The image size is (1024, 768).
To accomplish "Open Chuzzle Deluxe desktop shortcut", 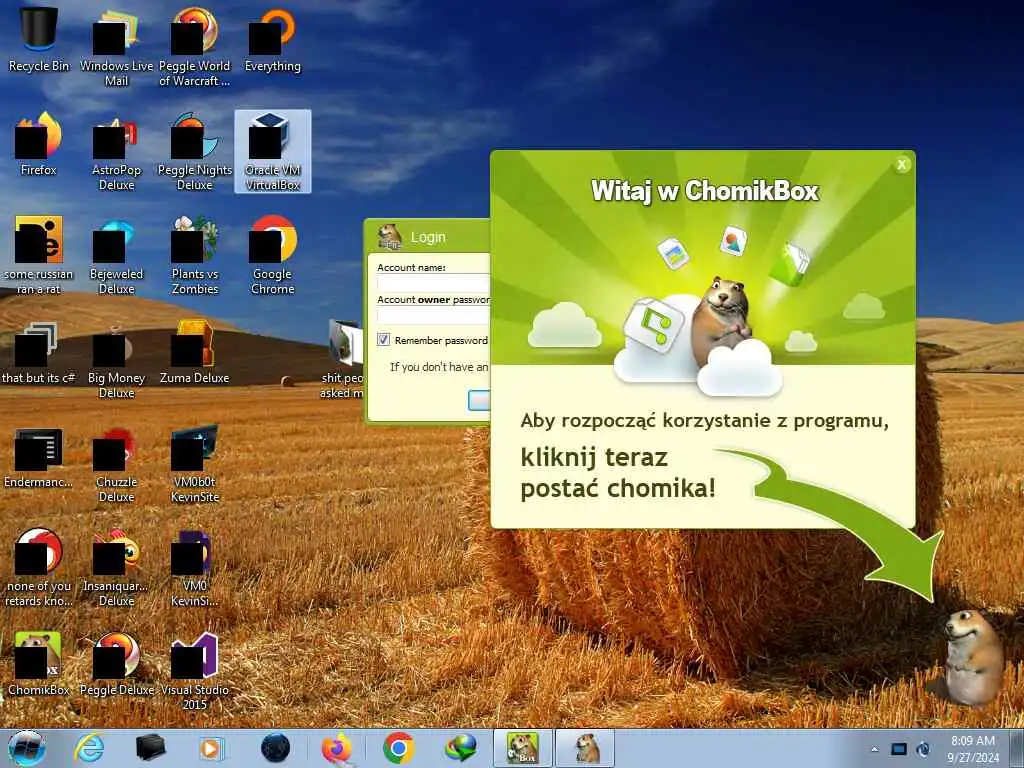I will (x=116, y=464).
